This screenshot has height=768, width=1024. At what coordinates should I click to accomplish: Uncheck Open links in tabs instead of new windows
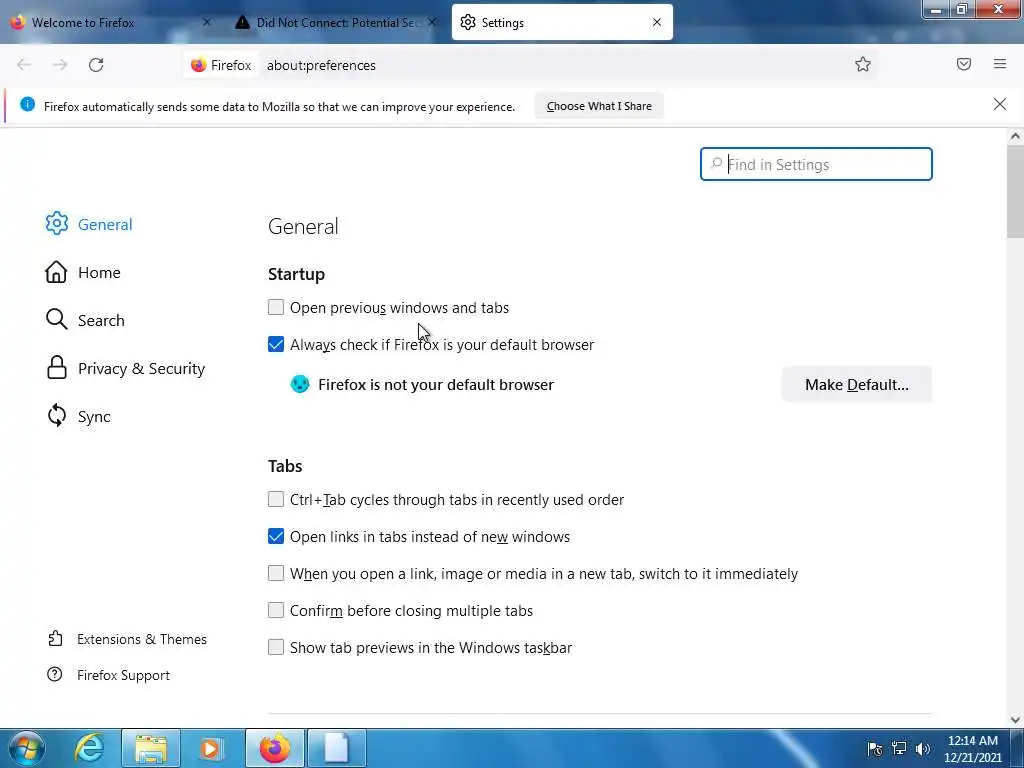(x=276, y=536)
